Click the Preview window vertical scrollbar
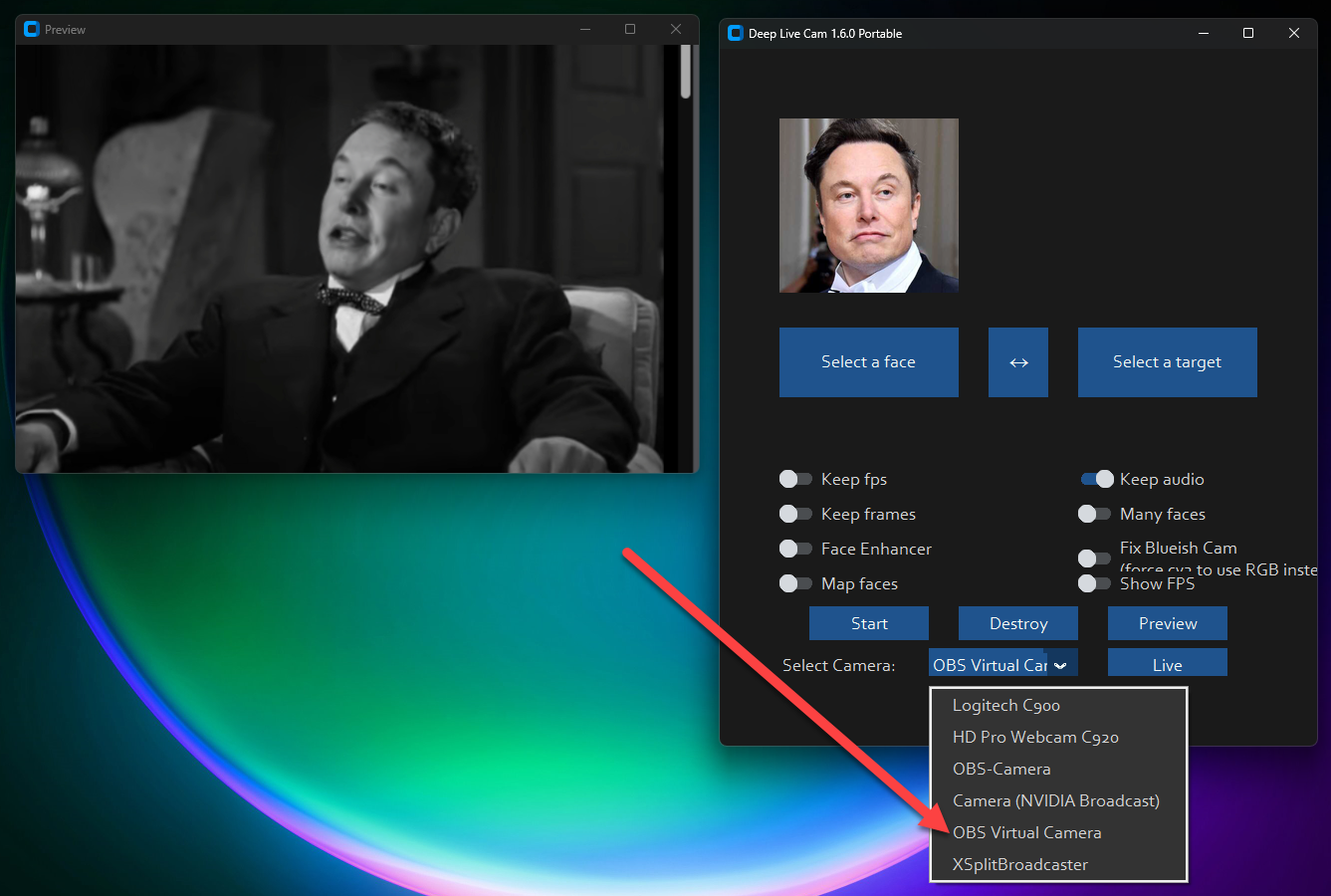Screen dimensions: 1331x896 point(685,73)
